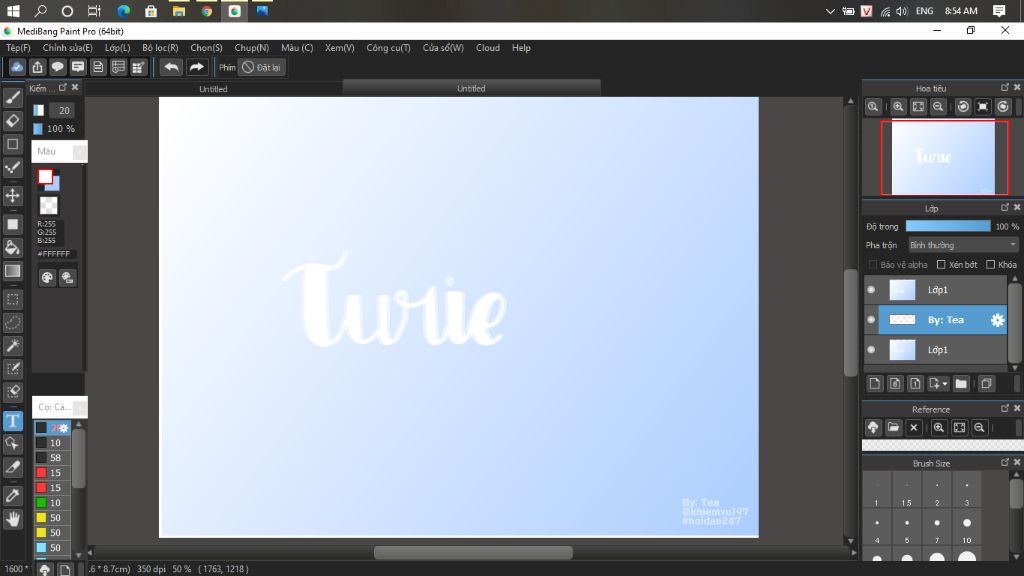Image resolution: width=1024 pixels, height=576 pixels.
Task: Undock the Hoa tiêu navigator panel
Action: click(x=1004, y=88)
